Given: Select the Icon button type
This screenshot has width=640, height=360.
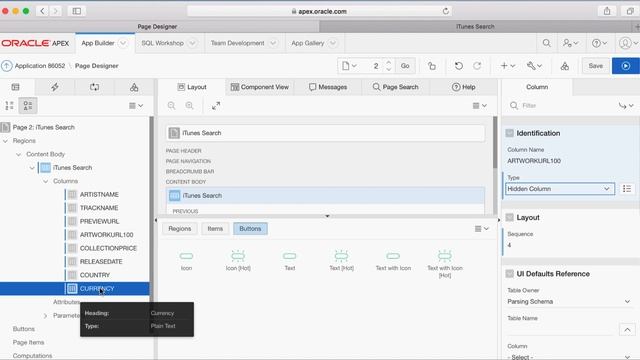Looking at the screenshot, I should click(x=186, y=261).
